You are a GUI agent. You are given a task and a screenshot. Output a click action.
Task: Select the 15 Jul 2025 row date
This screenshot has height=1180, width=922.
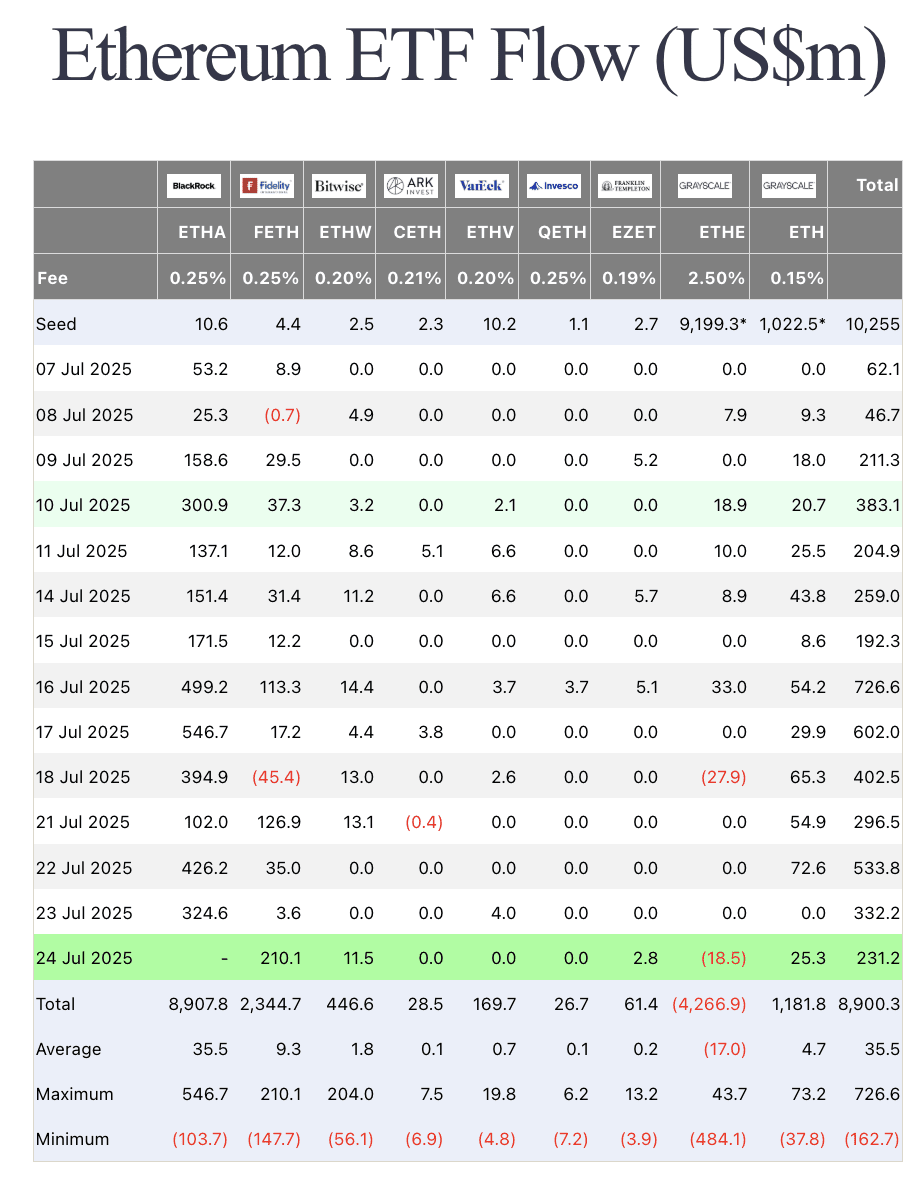coord(83,642)
